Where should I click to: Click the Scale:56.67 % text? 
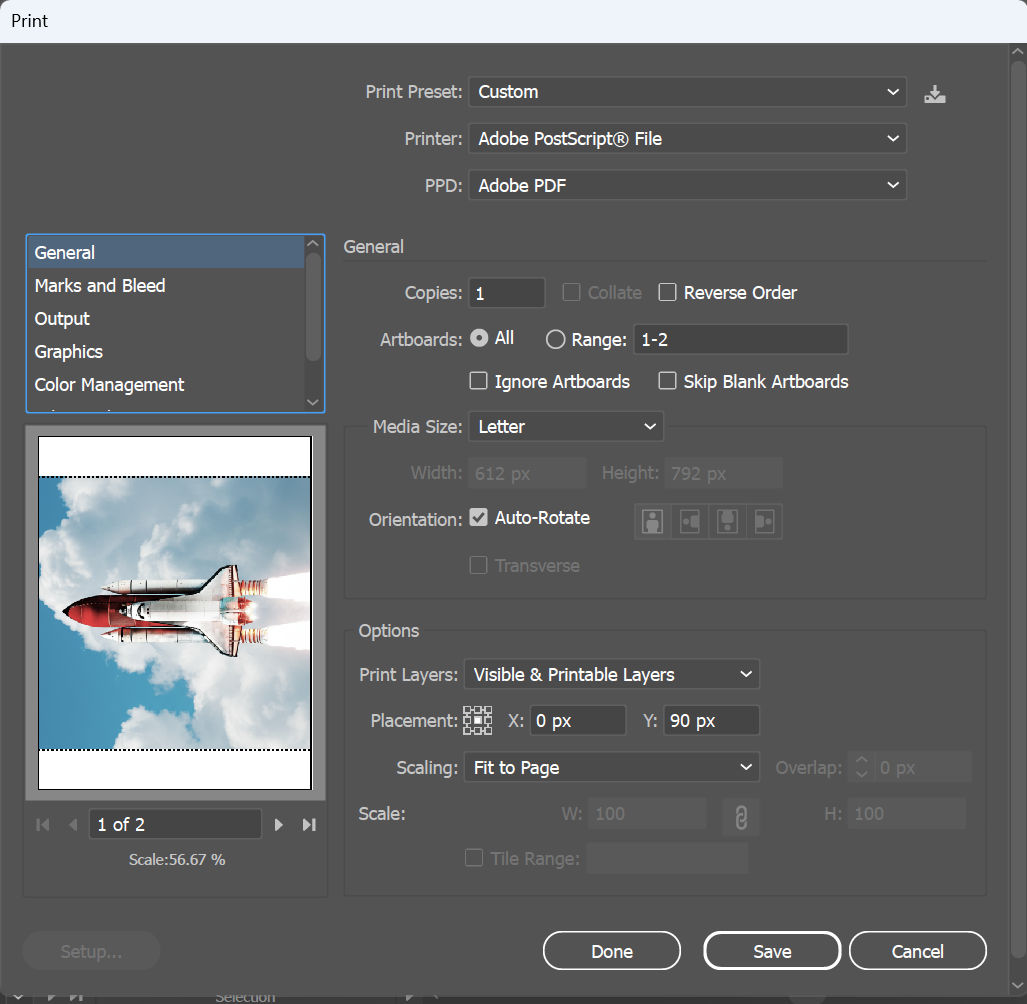pos(177,859)
